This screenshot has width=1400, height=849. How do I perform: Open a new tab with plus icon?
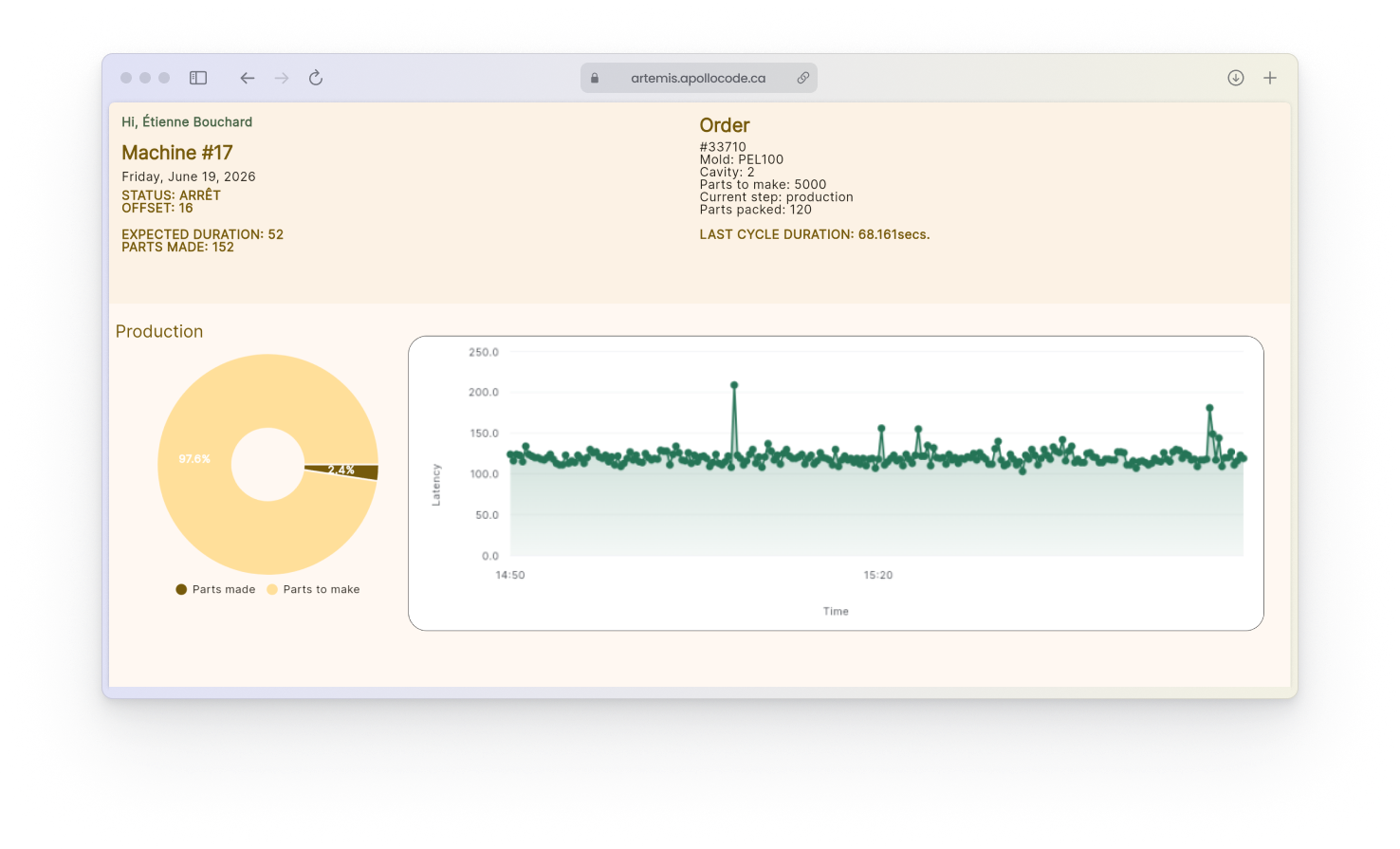pos(1270,78)
